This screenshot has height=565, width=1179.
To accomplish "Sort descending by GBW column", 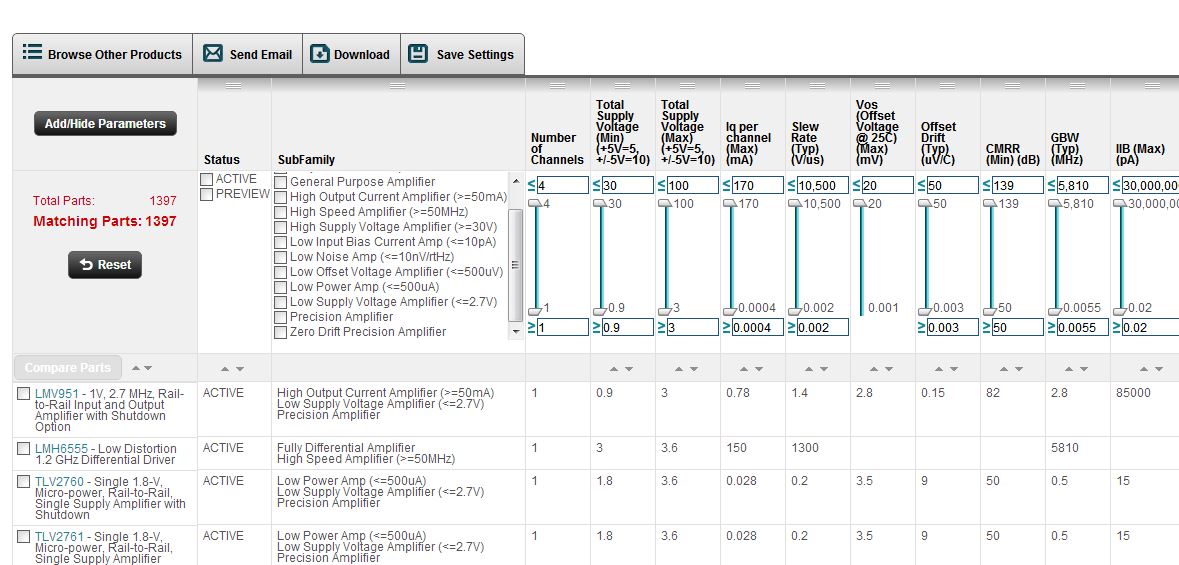I will click(1084, 369).
